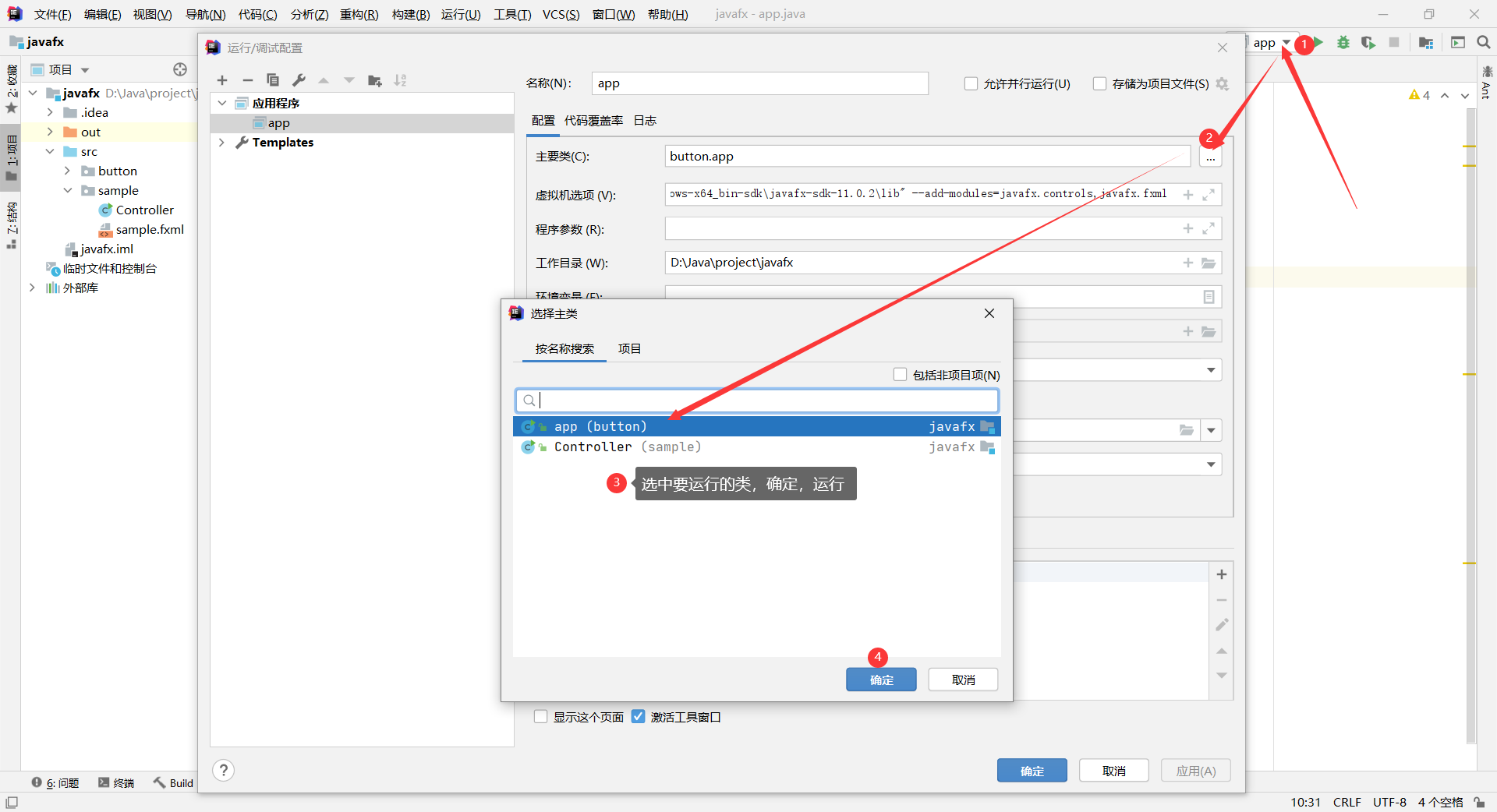
Task: Select sample.fxml in project tree
Action: (141, 230)
